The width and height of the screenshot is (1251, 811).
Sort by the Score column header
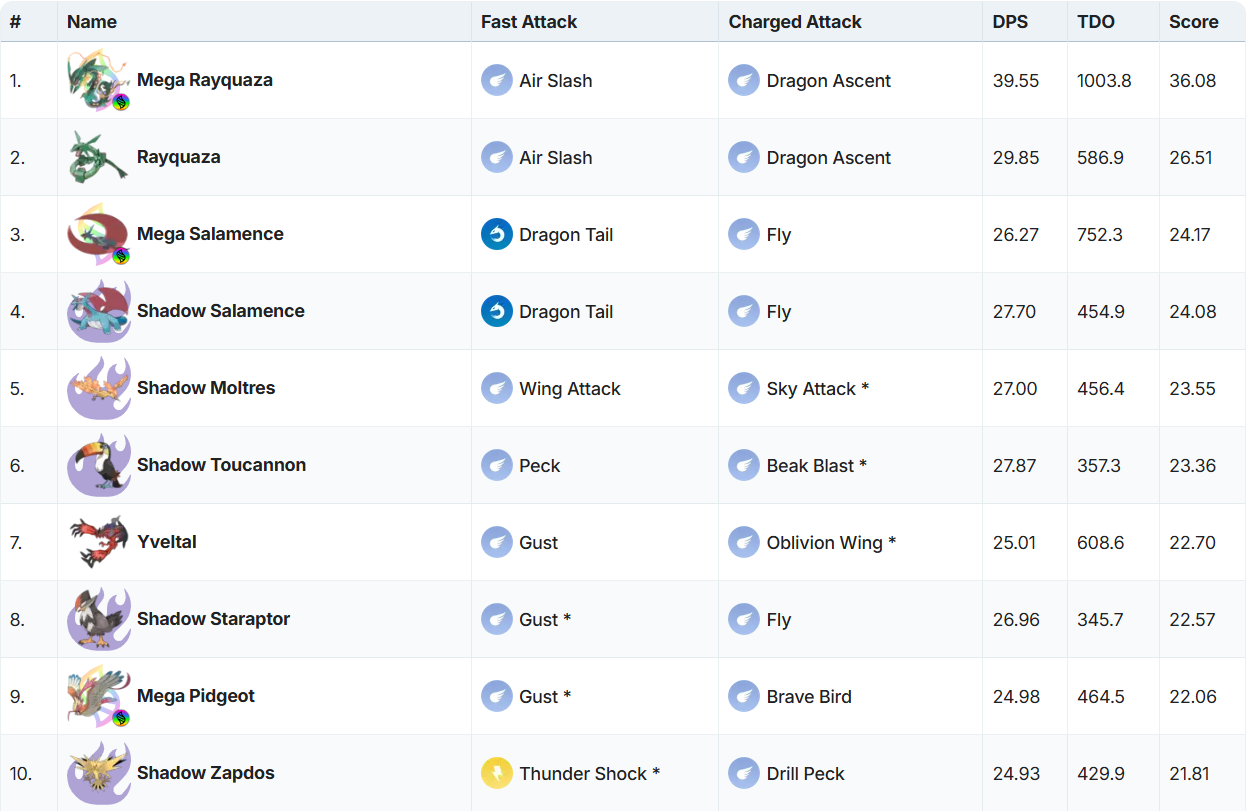pos(1193,21)
